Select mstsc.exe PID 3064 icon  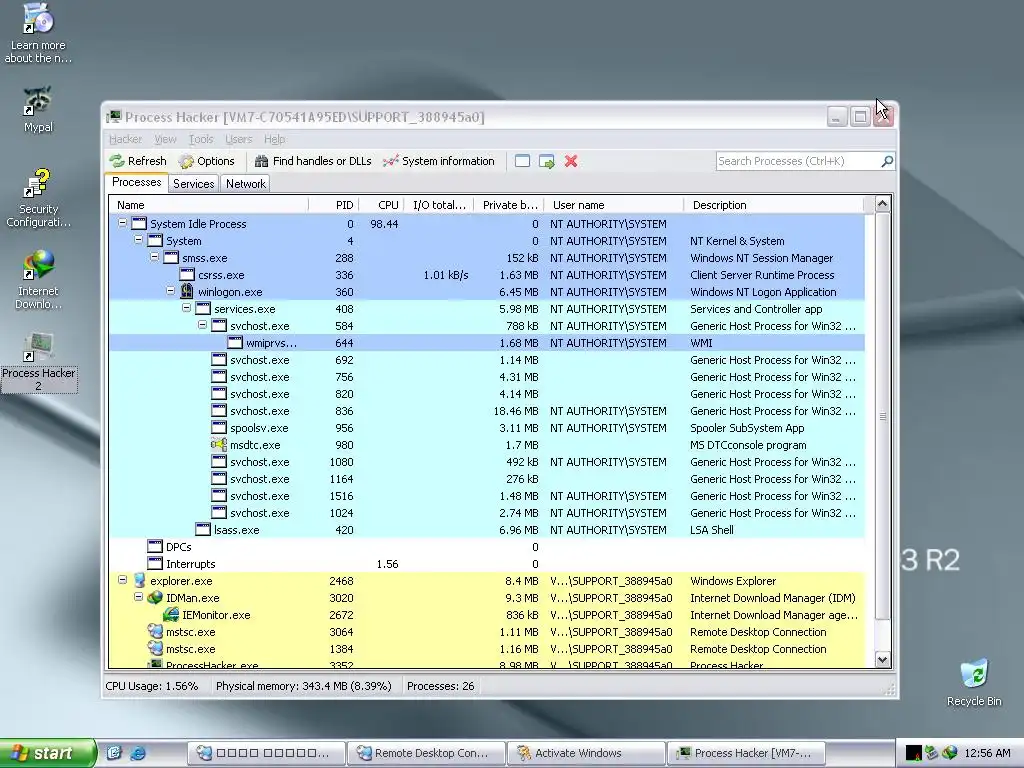click(x=155, y=632)
